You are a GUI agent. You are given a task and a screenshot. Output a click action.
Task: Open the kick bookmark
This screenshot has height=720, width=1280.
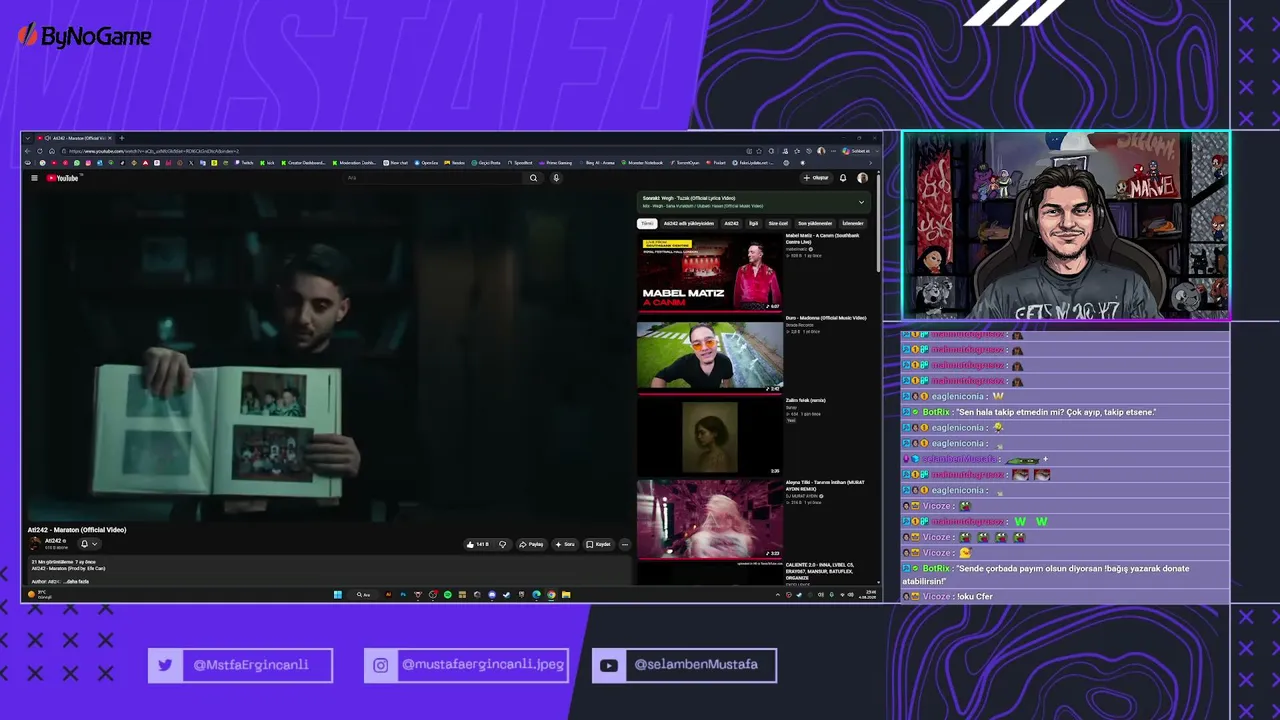(268, 163)
